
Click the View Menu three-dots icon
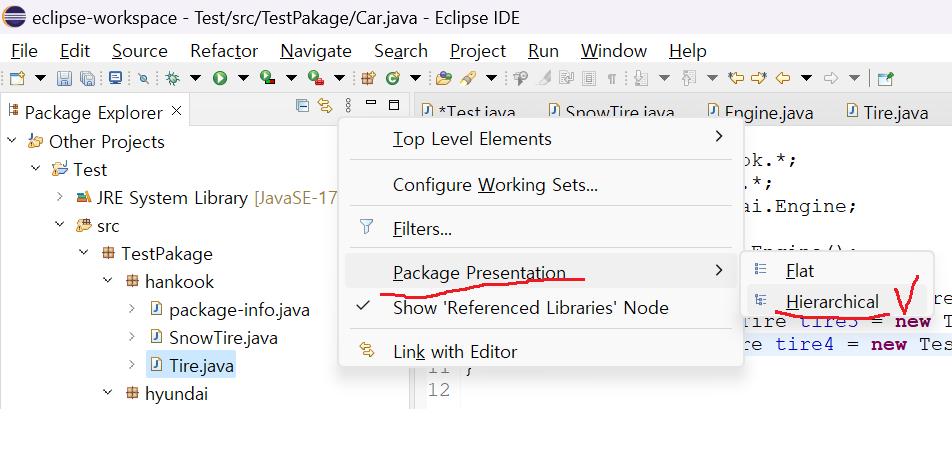point(348,106)
